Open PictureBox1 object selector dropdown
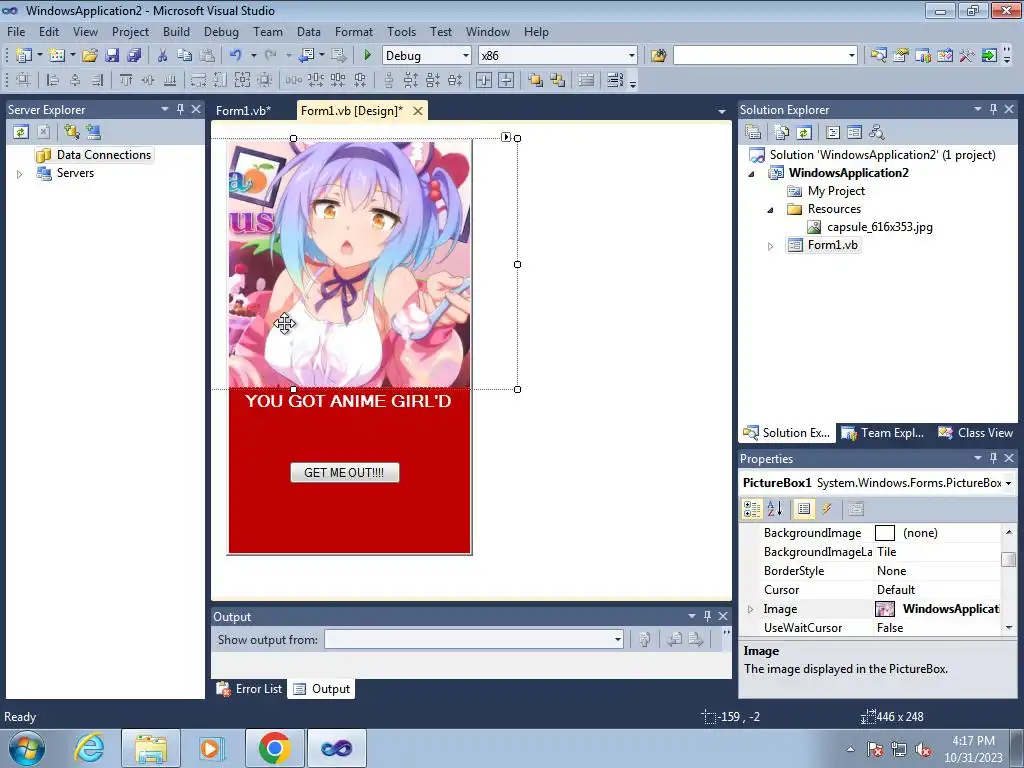Viewport: 1024px width, 768px height. (1008, 483)
